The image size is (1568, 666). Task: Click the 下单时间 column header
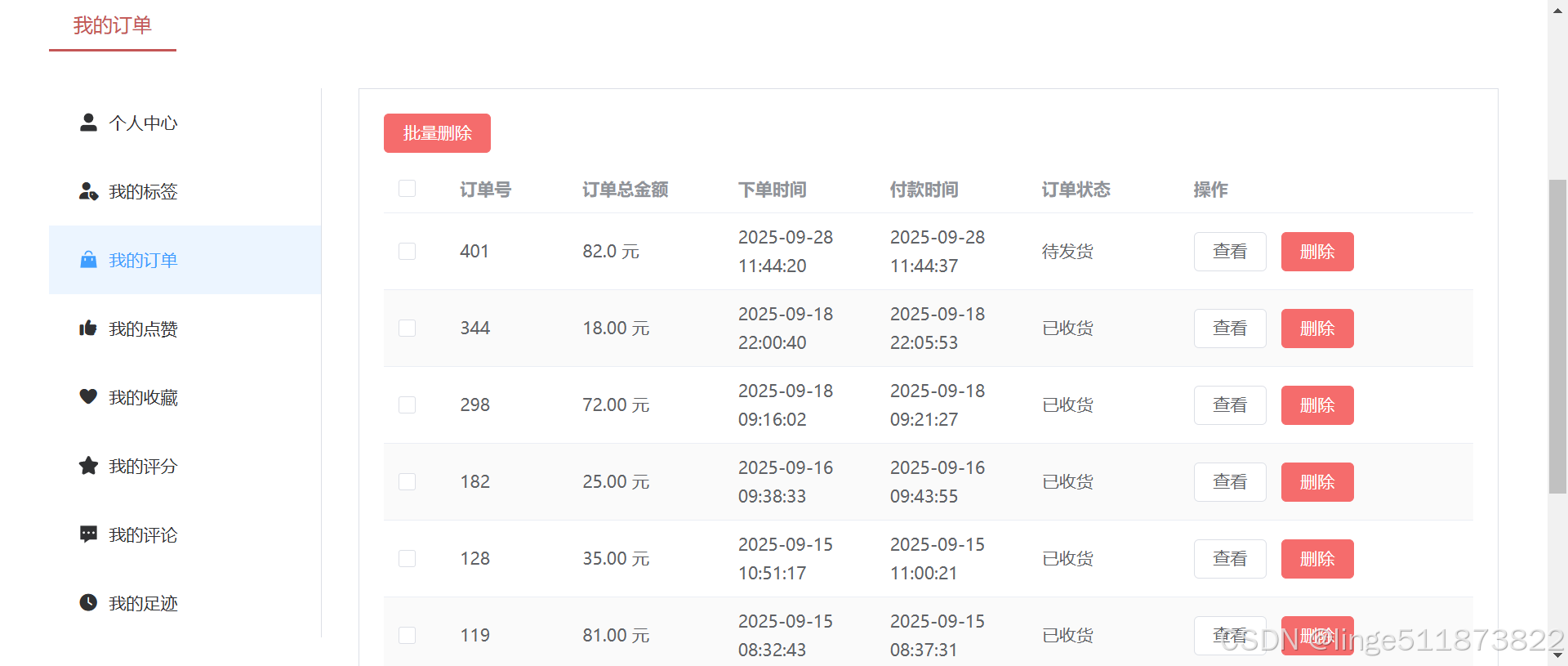click(772, 190)
